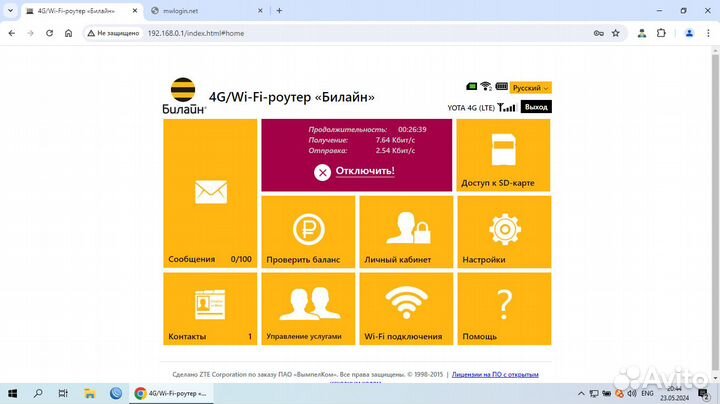720x404 pixels.
Task: Click the Отключить! link
Action: click(x=365, y=171)
